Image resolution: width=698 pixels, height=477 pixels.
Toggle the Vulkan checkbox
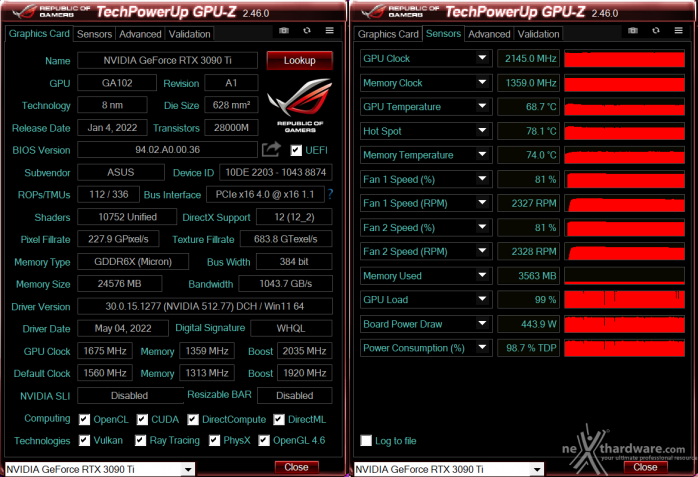pyautogui.click(x=84, y=441)
